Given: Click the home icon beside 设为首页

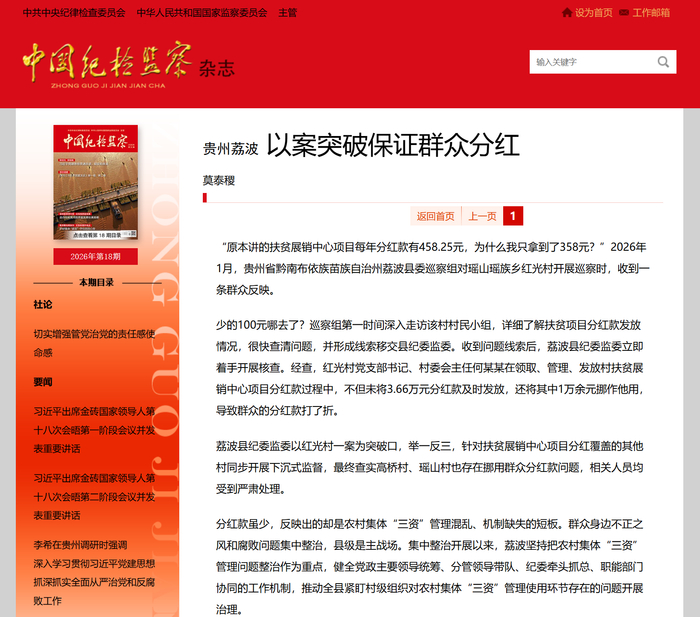Looking at the screenshot, I should pyautogui.click(x=567, y=13).
